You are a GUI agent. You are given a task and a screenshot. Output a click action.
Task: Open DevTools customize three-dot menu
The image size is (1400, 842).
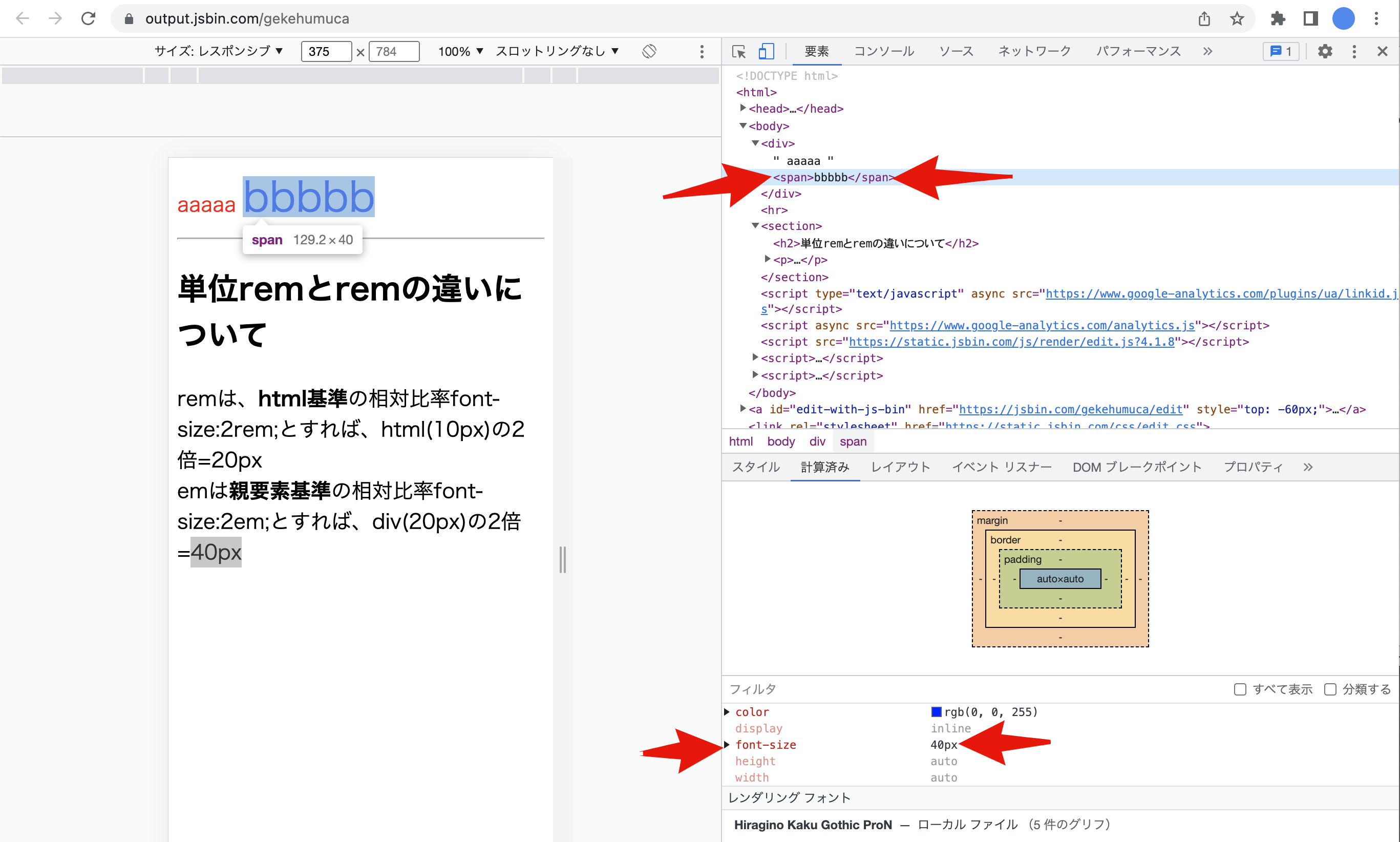point(1354,52)
